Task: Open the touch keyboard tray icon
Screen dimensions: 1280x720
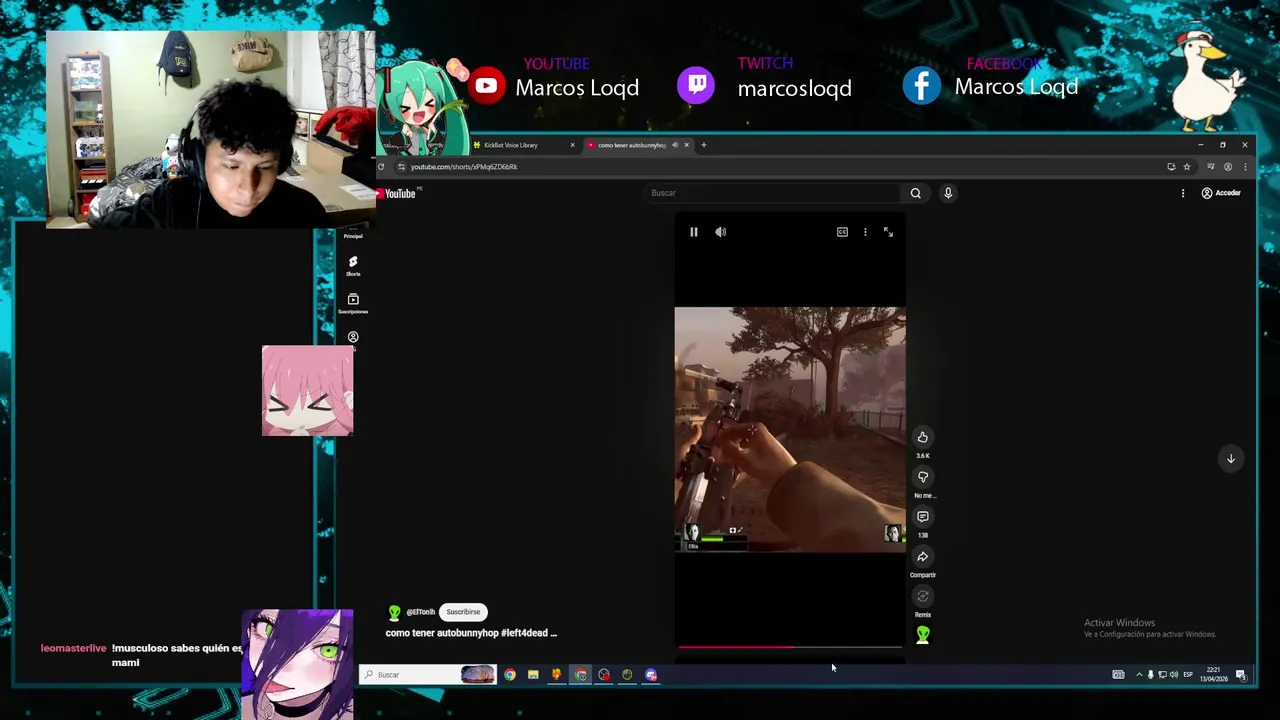Action: (1118, 675)
